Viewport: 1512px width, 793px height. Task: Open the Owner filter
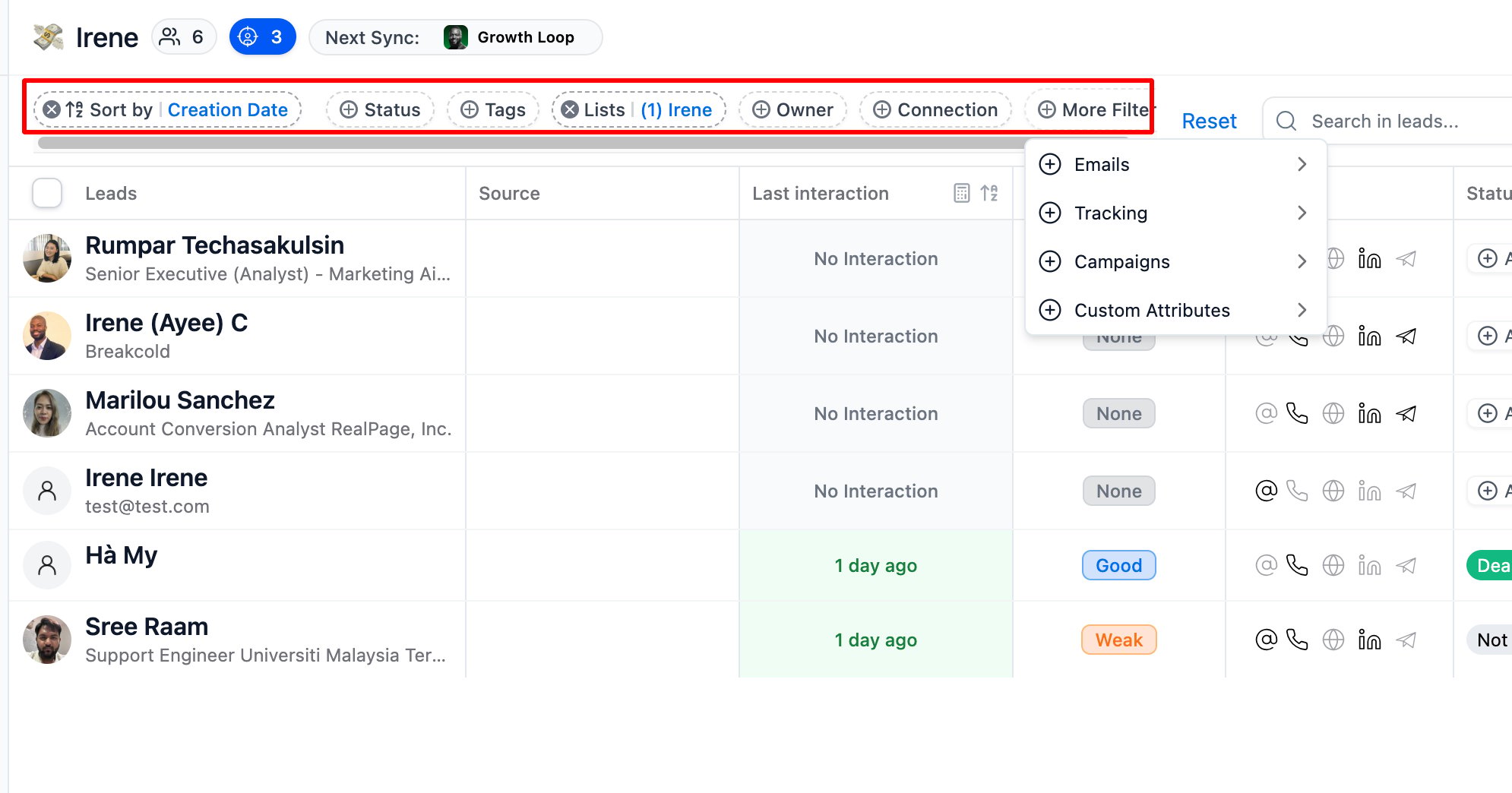pyautogui.click(x=792, y=110)
